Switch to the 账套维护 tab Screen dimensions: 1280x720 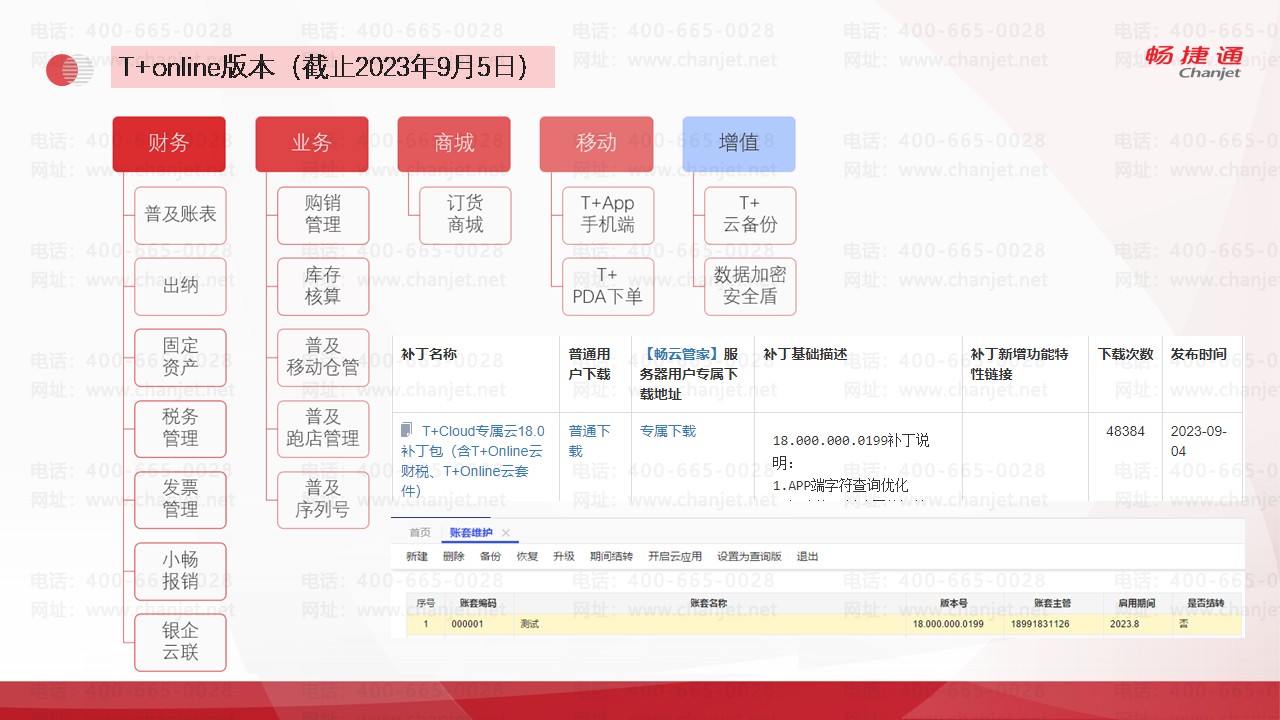coord(471,533)
